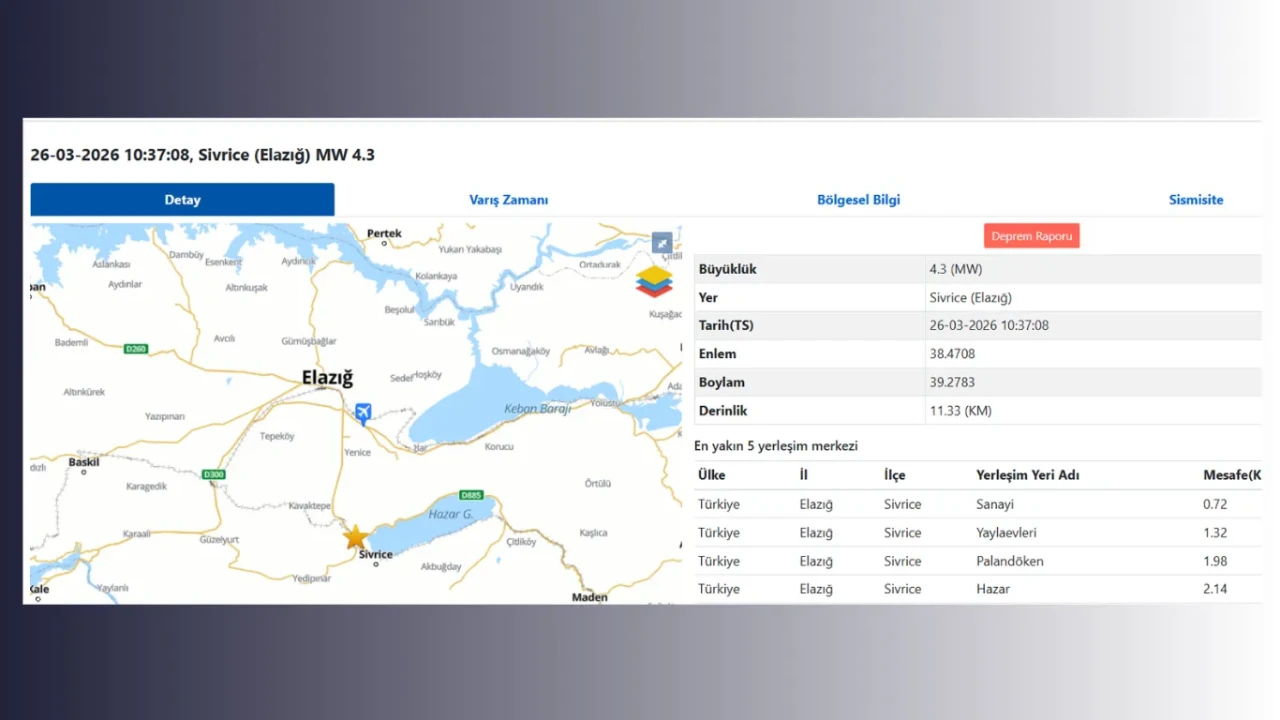
Task: Click the D260 road shield on map
Action: 136,349
